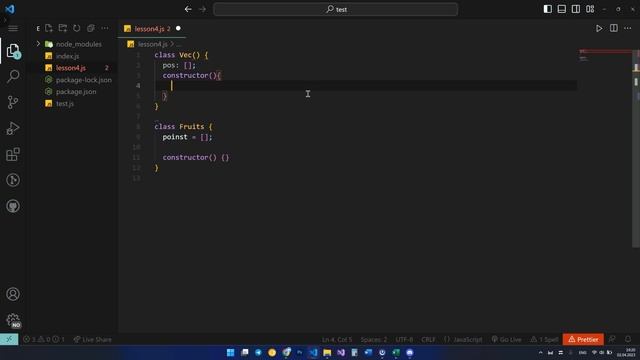Run the code with play button

[x=599, y=28]
